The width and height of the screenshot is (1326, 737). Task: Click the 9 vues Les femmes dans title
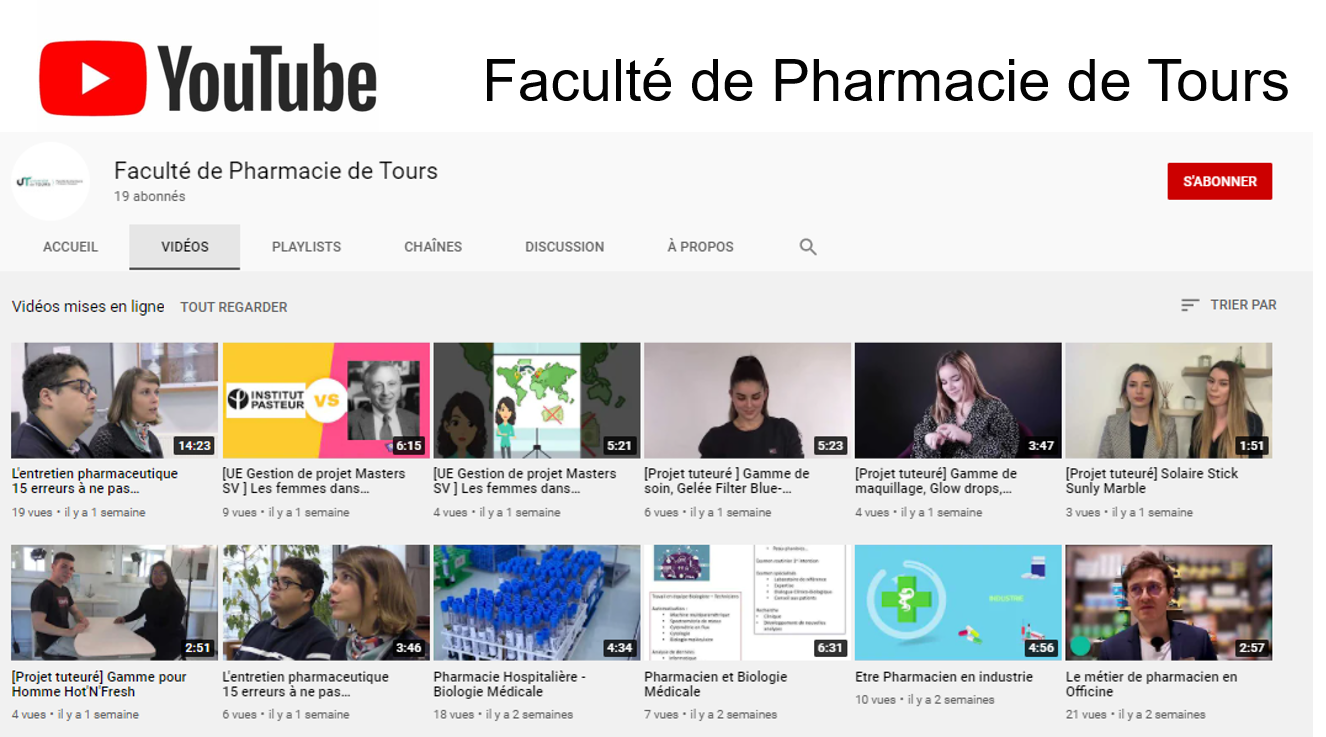(x=314, y=481)
